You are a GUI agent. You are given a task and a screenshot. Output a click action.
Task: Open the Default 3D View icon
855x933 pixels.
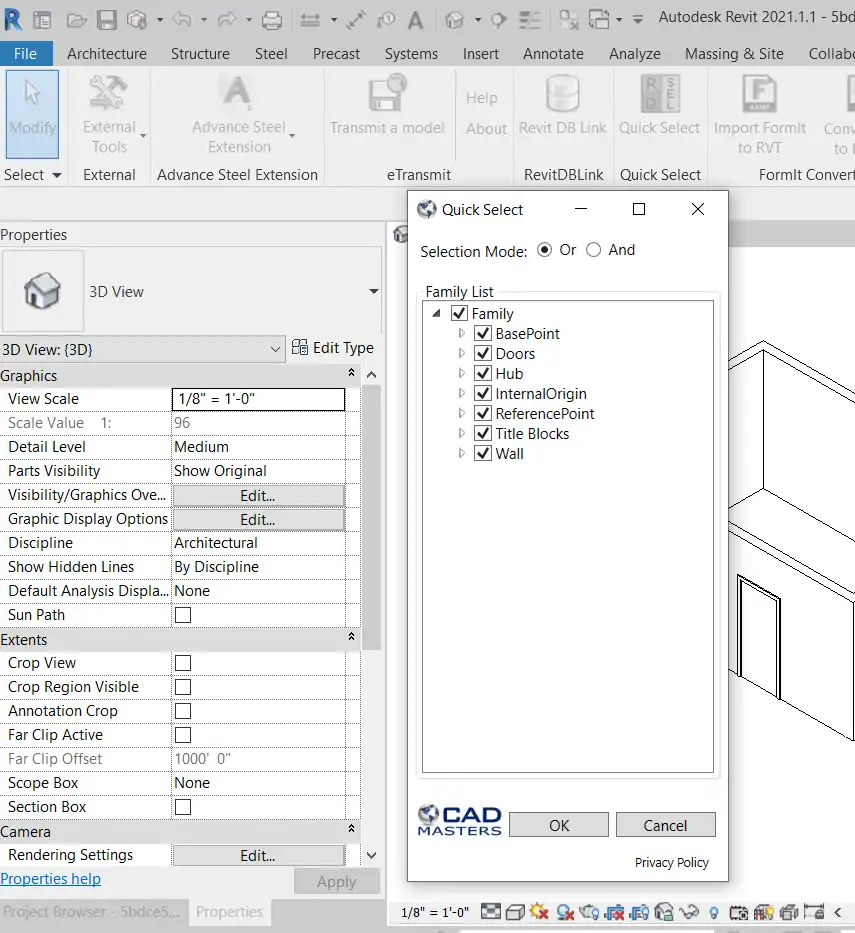(456, 18)
